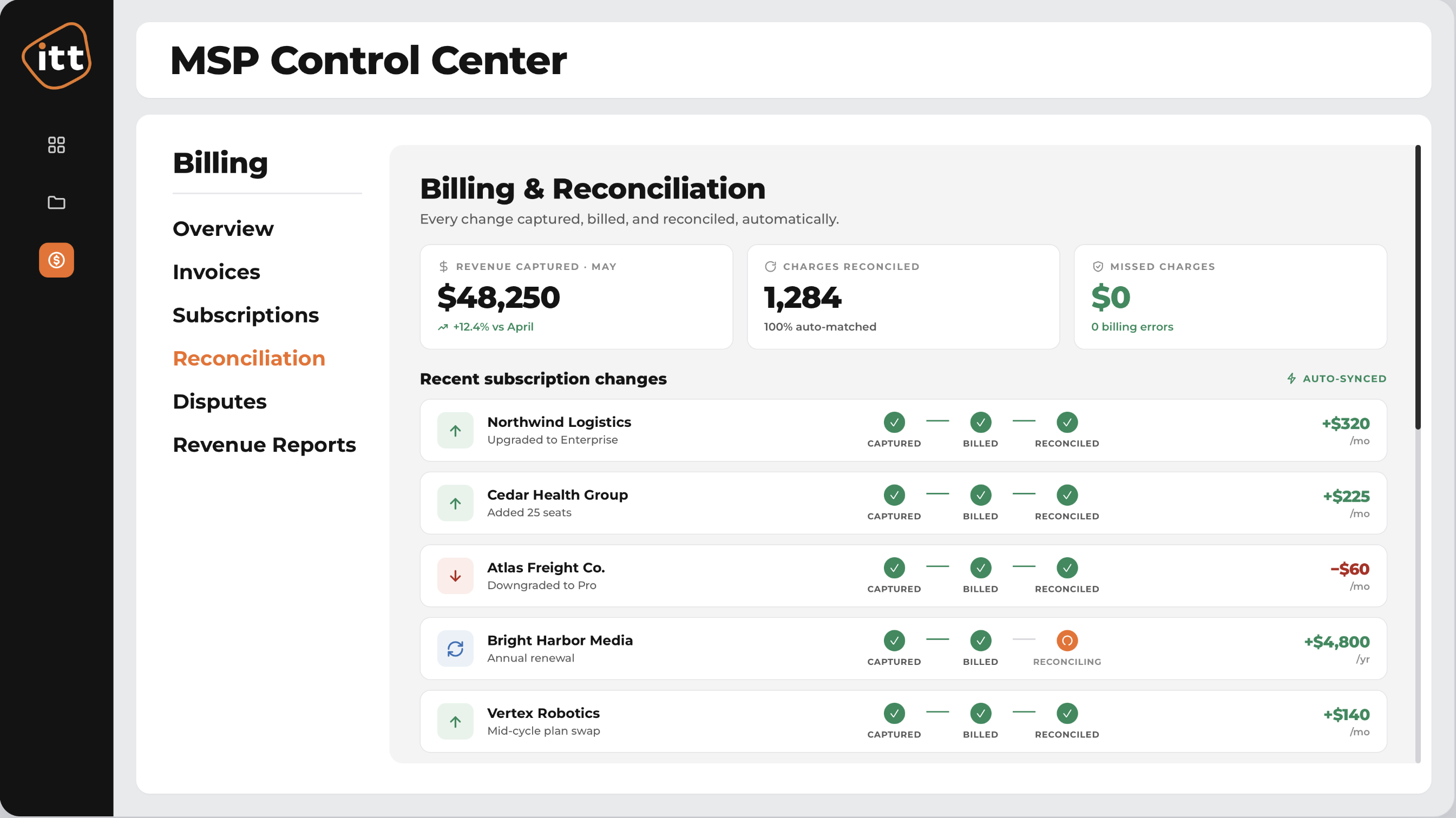Image resolution: width=1456 pixels, height=818 pixels.
Task: Select Reconciliation in billing menu
Action: click(x=250, y=359)
